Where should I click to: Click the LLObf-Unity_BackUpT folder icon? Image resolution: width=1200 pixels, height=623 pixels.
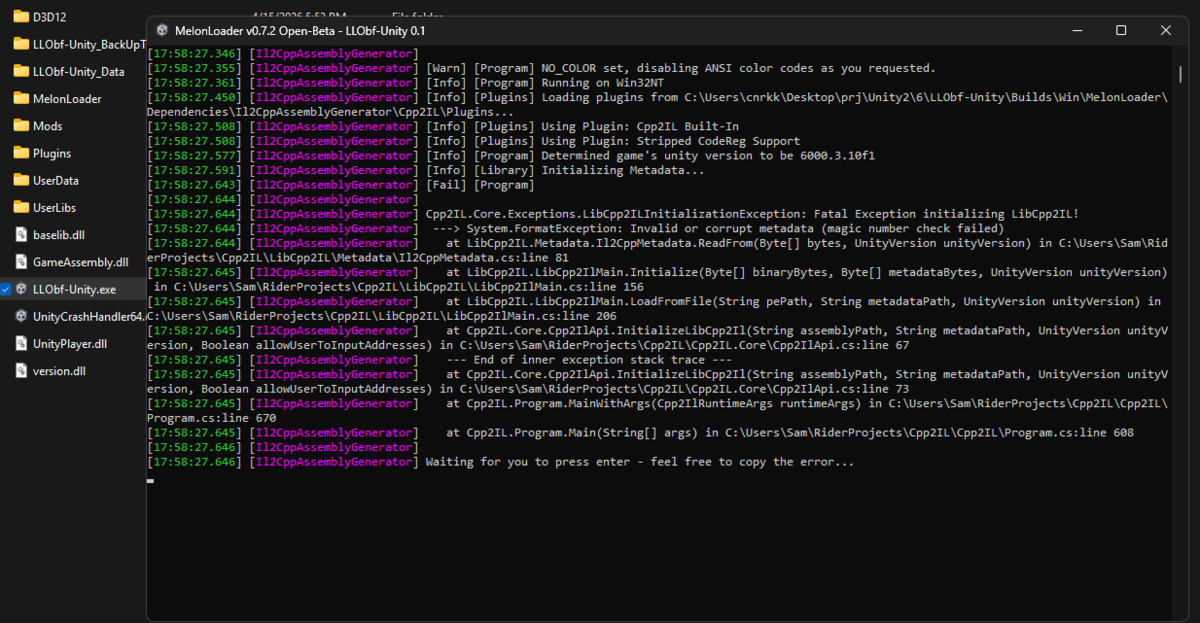tap(21, 44)
